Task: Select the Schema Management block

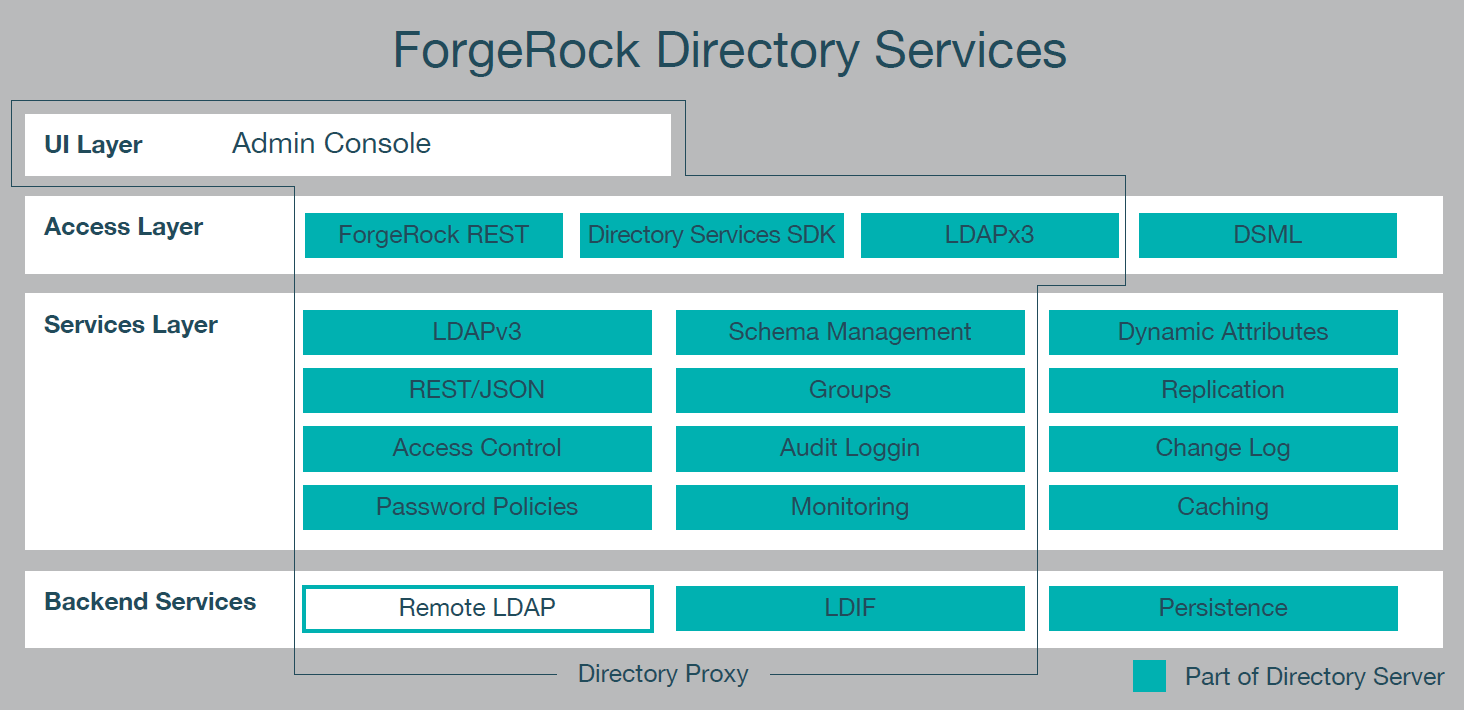Action: click(x=850, y=332)
